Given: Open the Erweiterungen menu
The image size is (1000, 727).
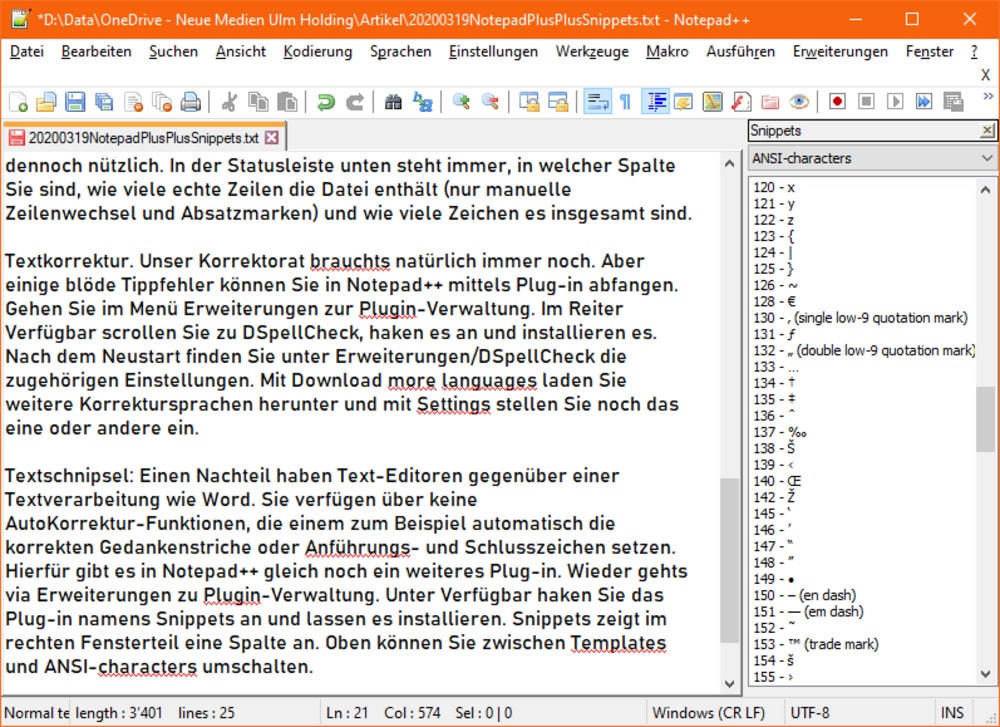Looking at the screenshot, I should coord(839,51).
